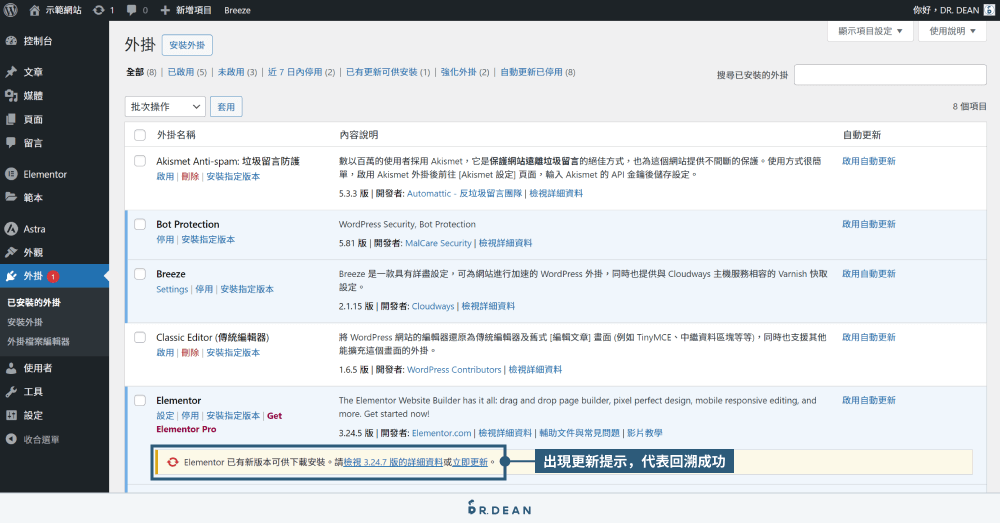Viewport: 1000px width, 523px height.
Task: Click the 收合選單 collapse menu icon
Action: coord(11,439)
